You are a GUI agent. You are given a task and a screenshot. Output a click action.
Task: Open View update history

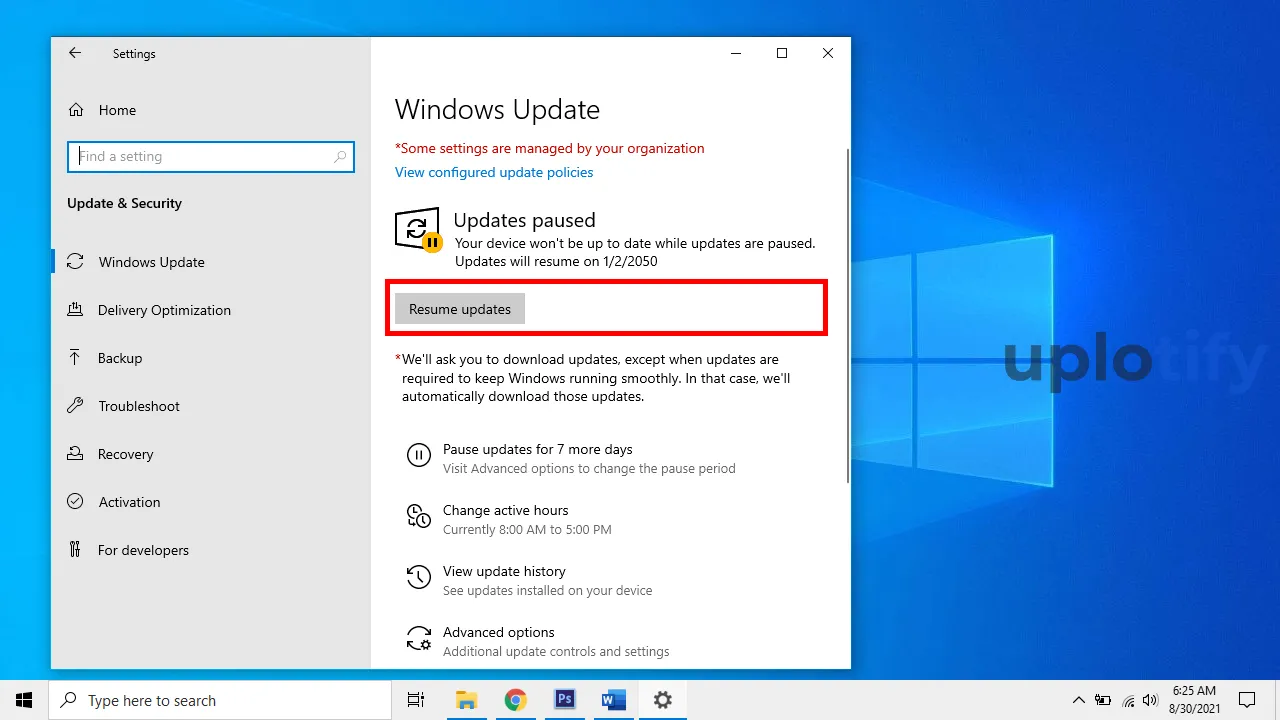click(504, 571)
